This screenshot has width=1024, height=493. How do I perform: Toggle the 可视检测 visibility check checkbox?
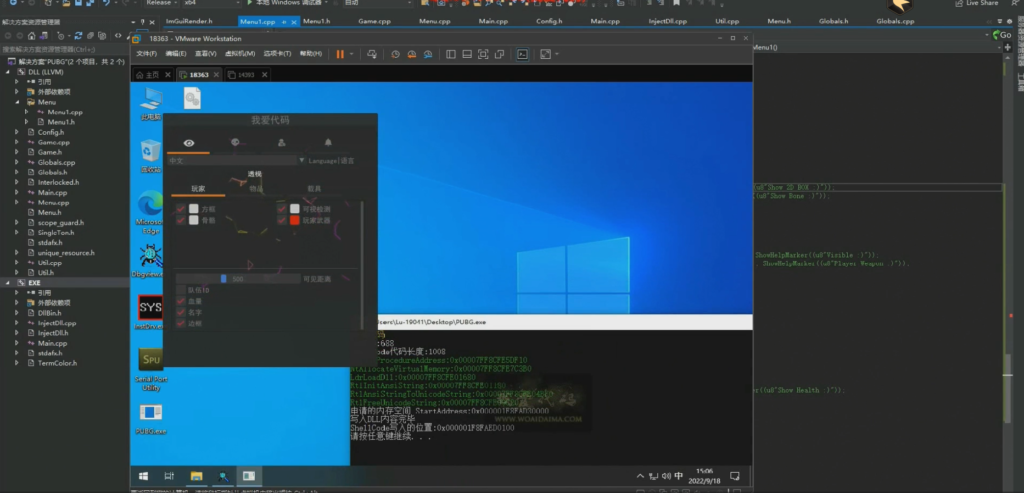tap(281, 209)
